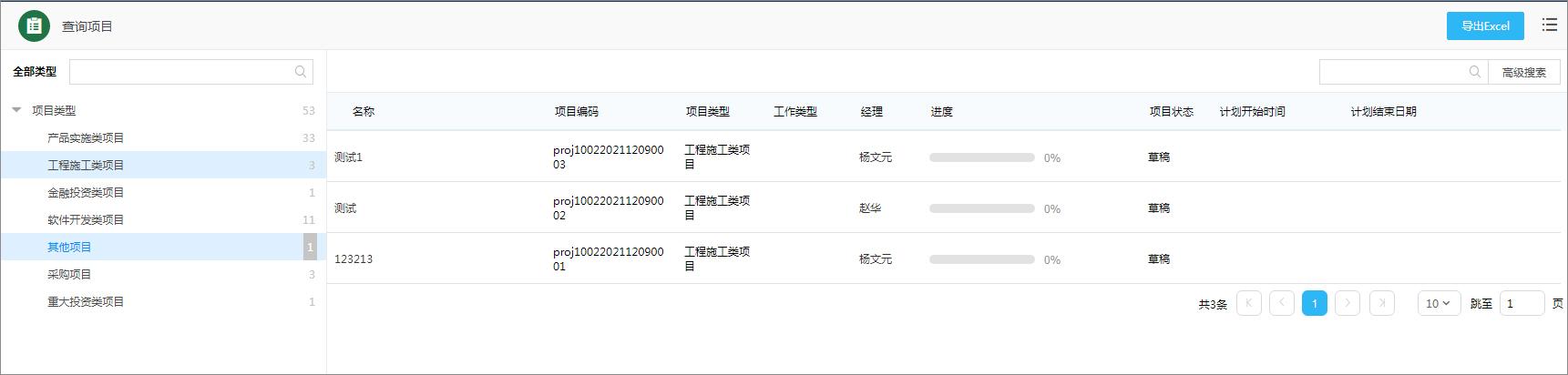Select current page 1 button
Viewport: 1568px width, 375px height.
tap(1314, 303)
